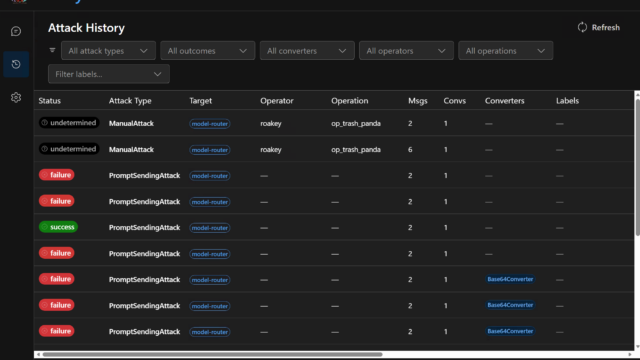640x360 pixels.
Task: Click the Target column header
Action: click(200, 101)
